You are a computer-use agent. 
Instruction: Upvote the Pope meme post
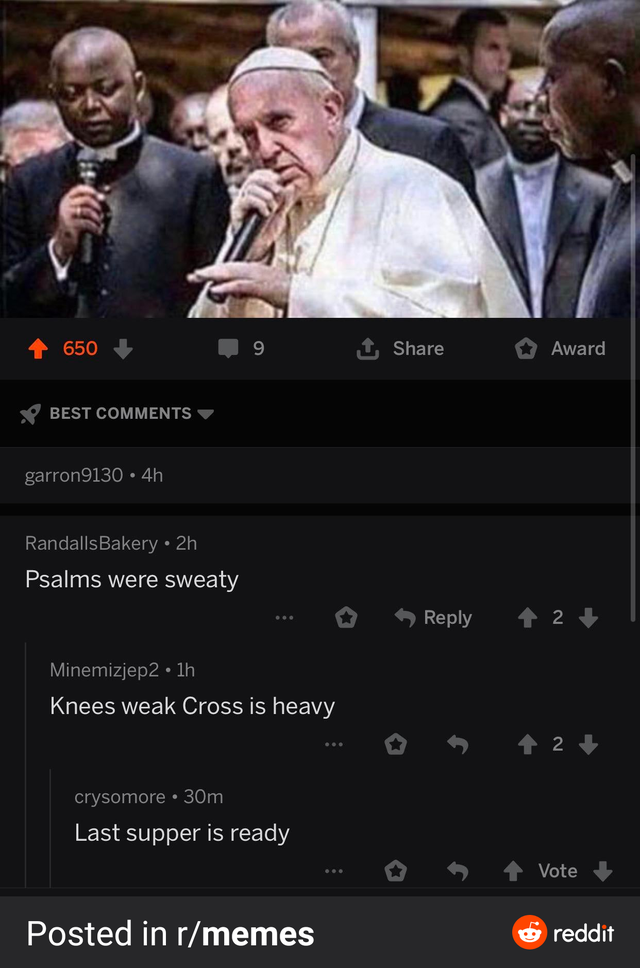(x=37, y=348)
